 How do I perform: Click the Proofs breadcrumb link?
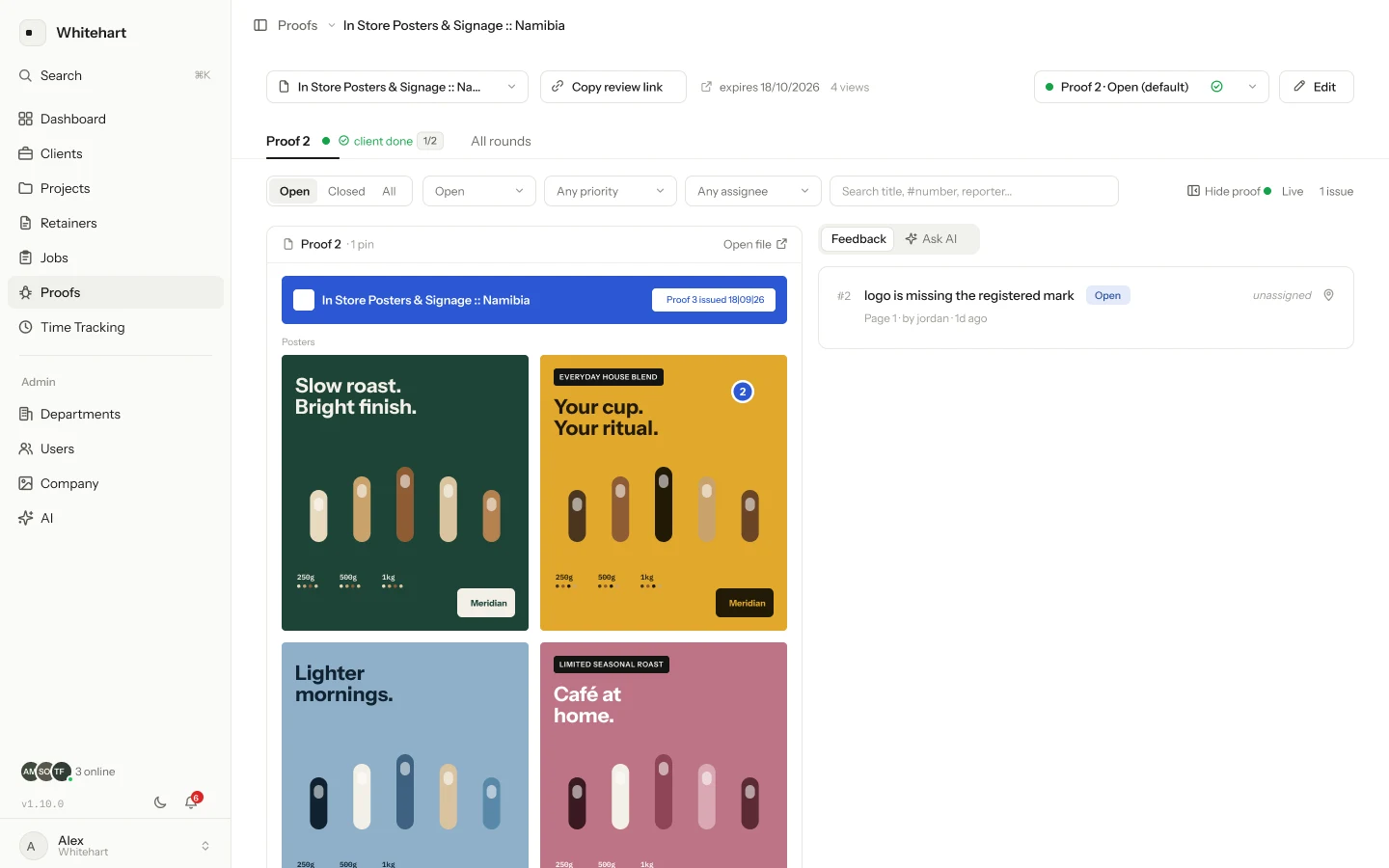point(297,25)
